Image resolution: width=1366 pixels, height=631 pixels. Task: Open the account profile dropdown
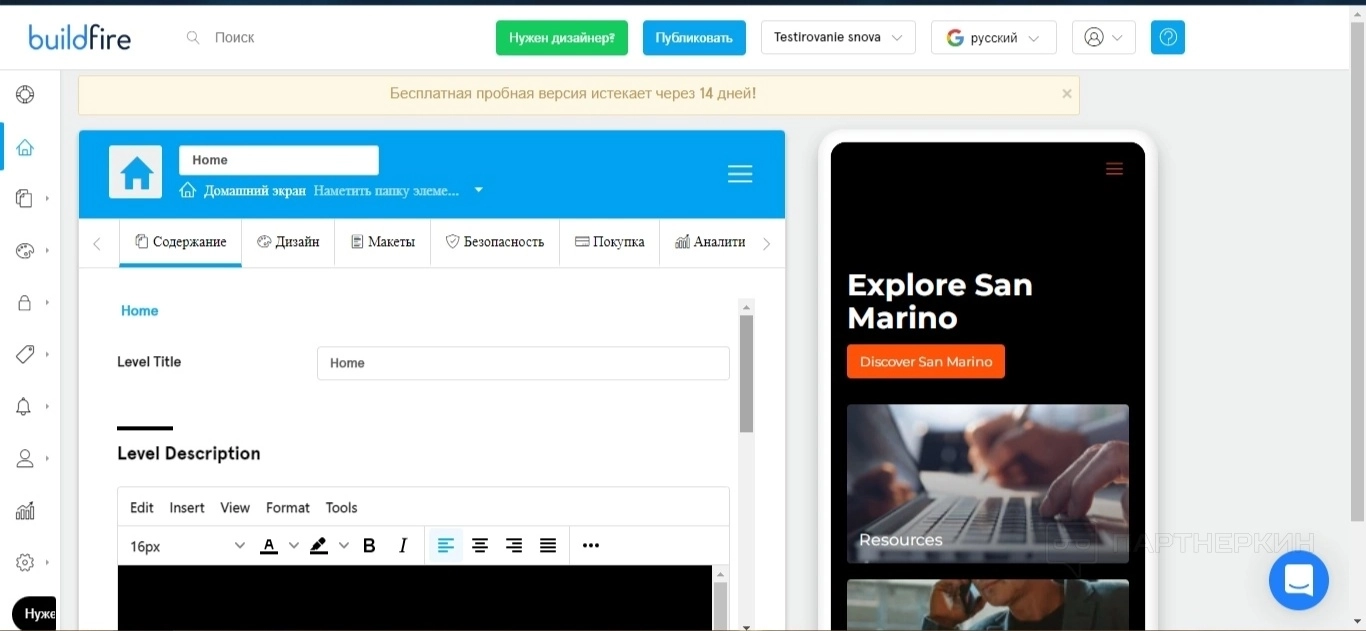click(1104, 37)
